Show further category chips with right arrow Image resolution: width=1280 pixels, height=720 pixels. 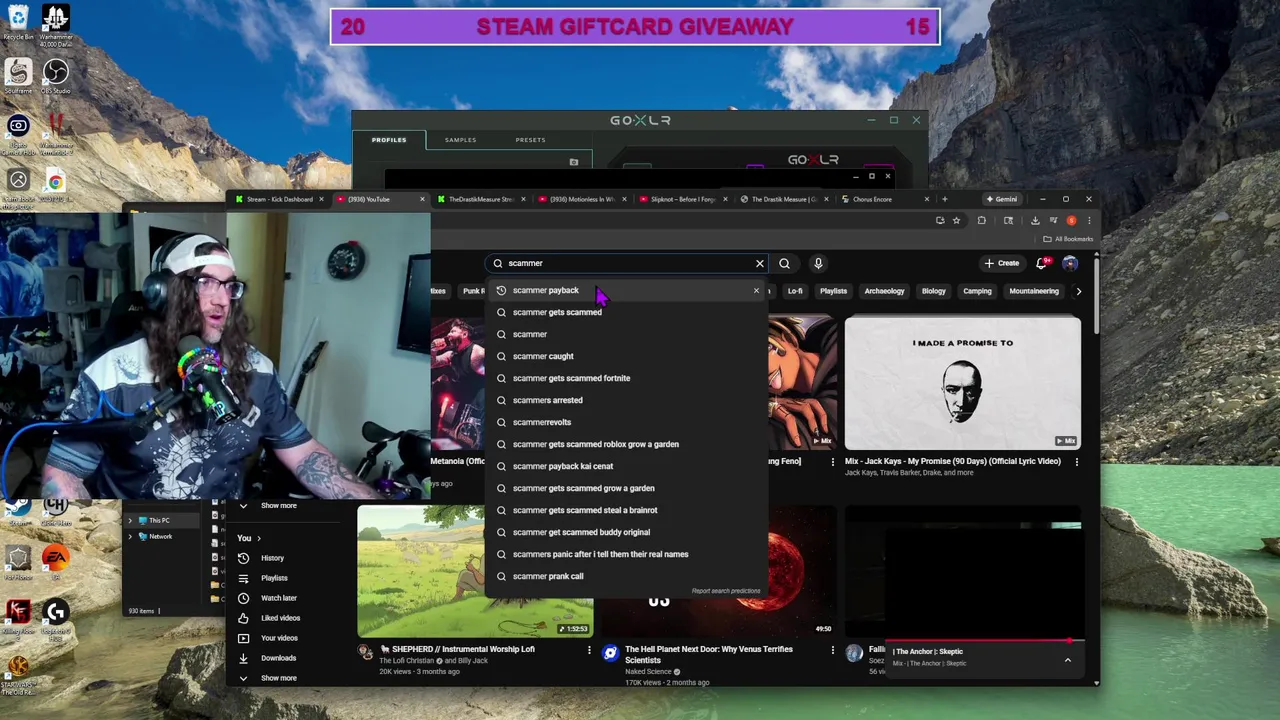(x=1078, y=291)
